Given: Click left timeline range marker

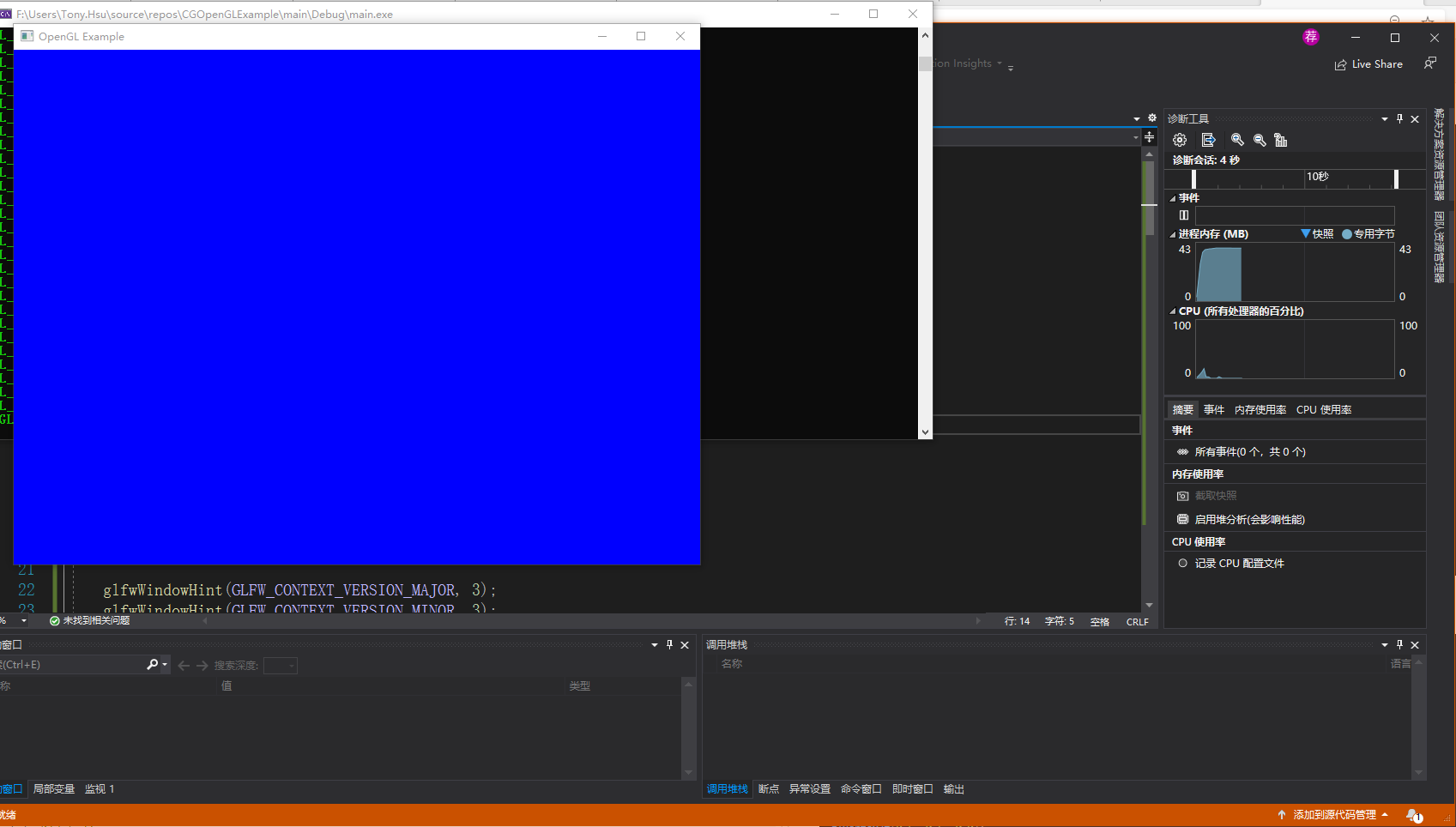Looking at the screenshot, I should (1193, 178).
